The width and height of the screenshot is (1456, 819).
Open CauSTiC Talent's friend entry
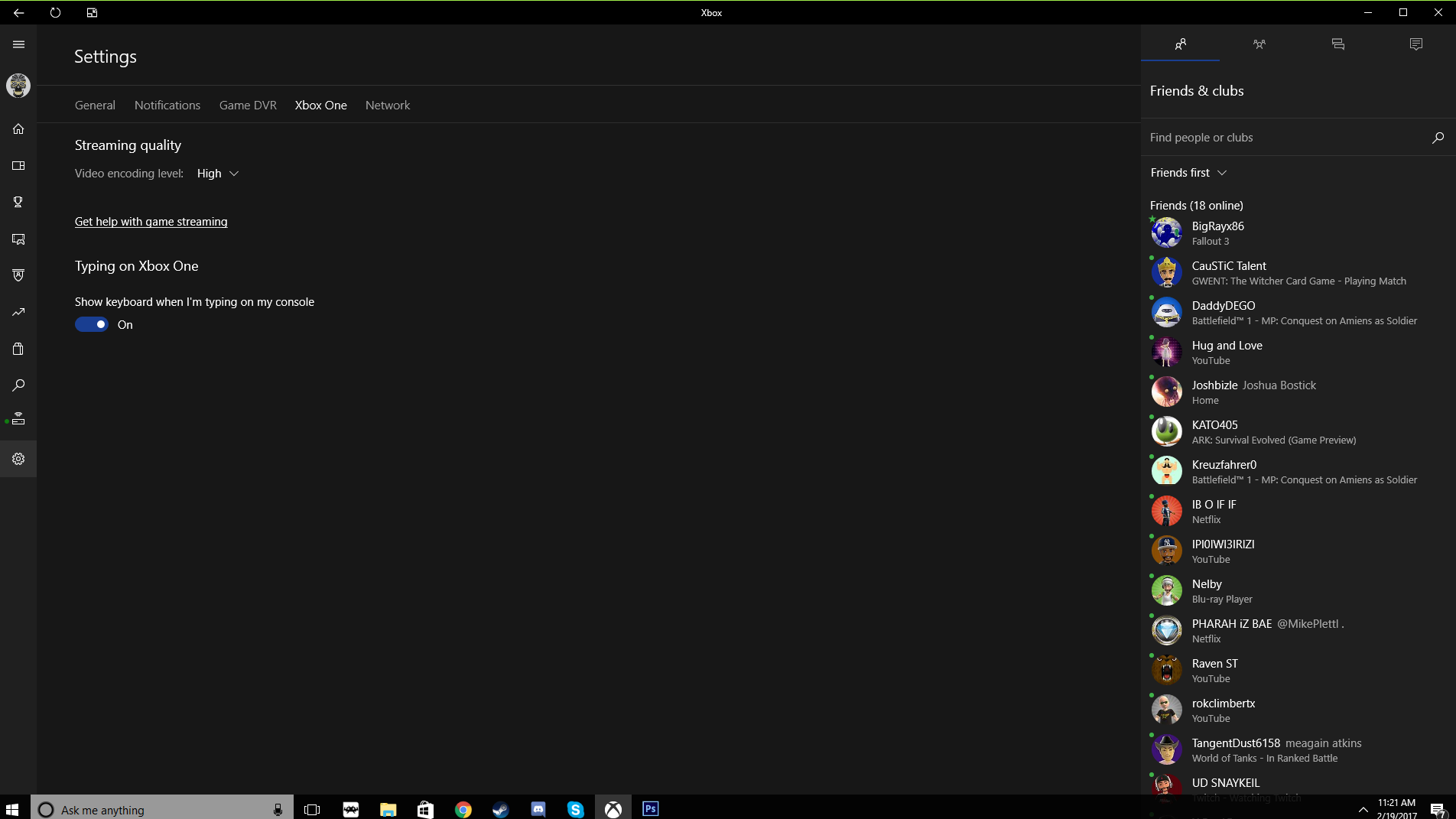1298,272
